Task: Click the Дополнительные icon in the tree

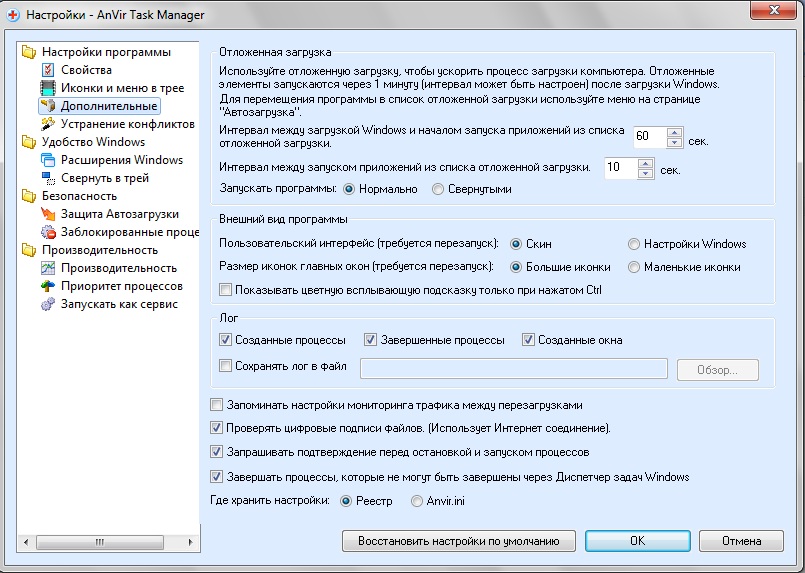Action: tap(48, 106)
